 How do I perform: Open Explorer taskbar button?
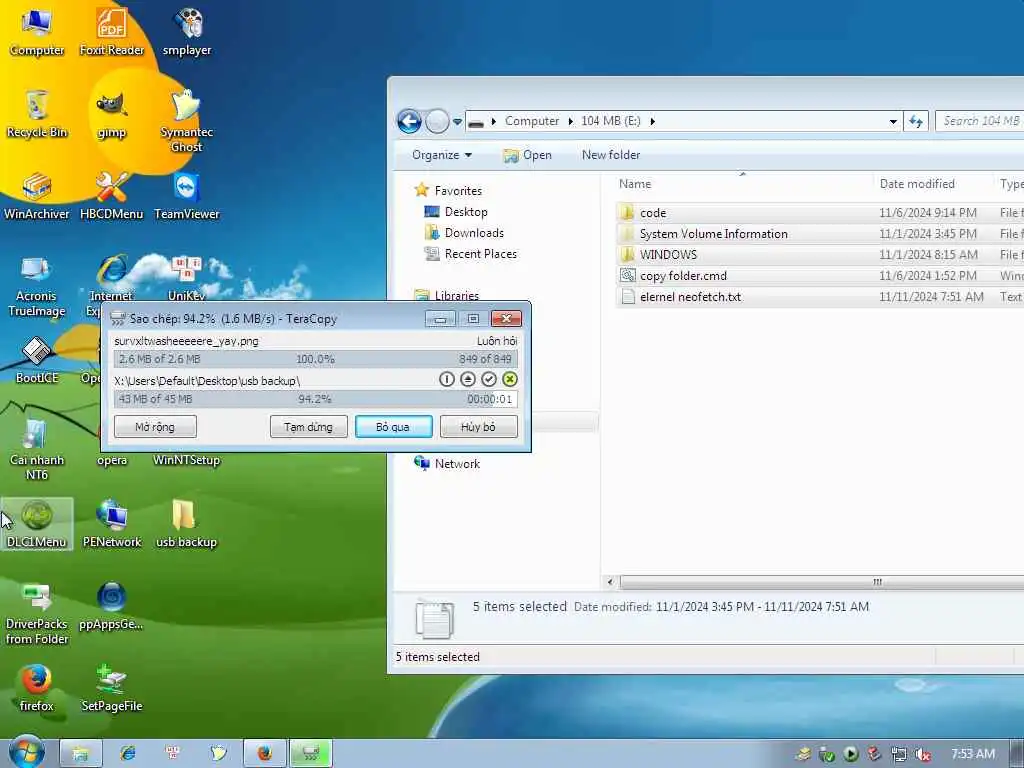coord(80,754)
